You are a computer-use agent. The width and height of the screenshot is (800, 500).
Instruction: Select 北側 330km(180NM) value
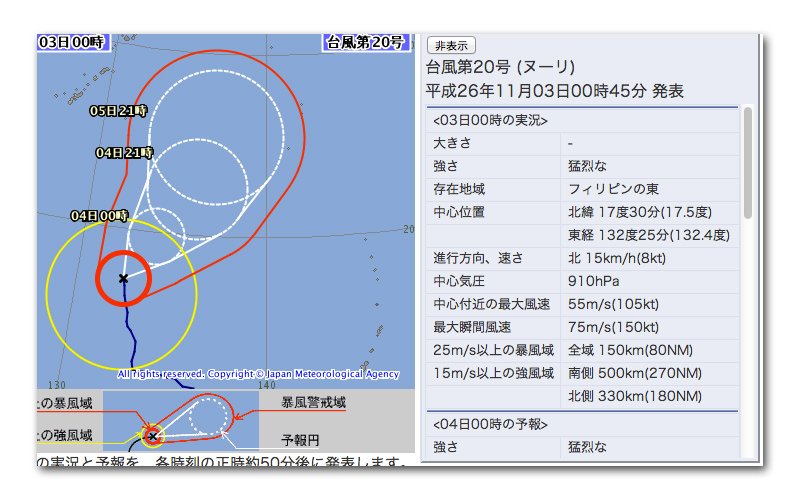pyautogui.click(x=635, y=396)
